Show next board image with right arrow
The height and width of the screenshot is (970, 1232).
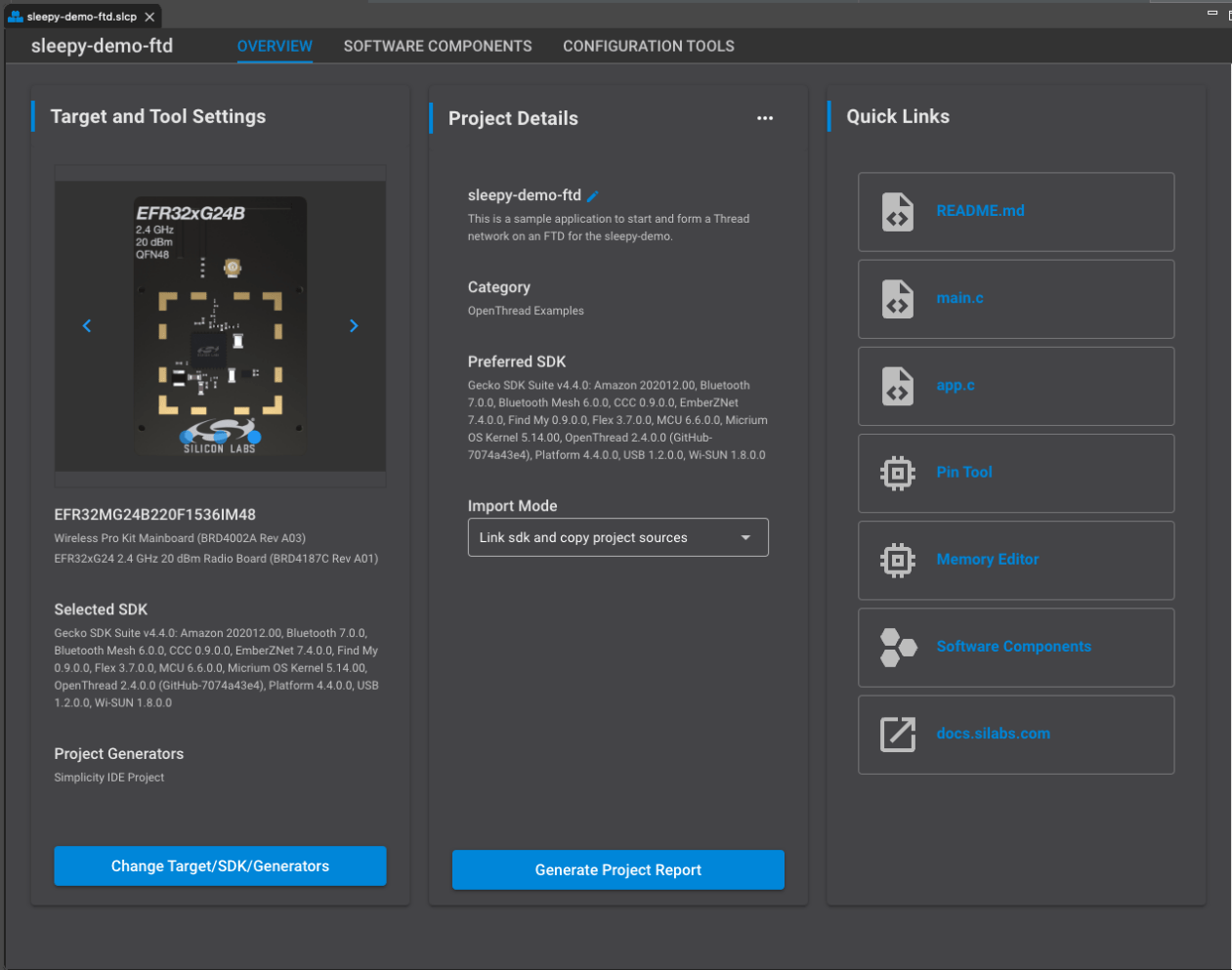pos(353,325)
